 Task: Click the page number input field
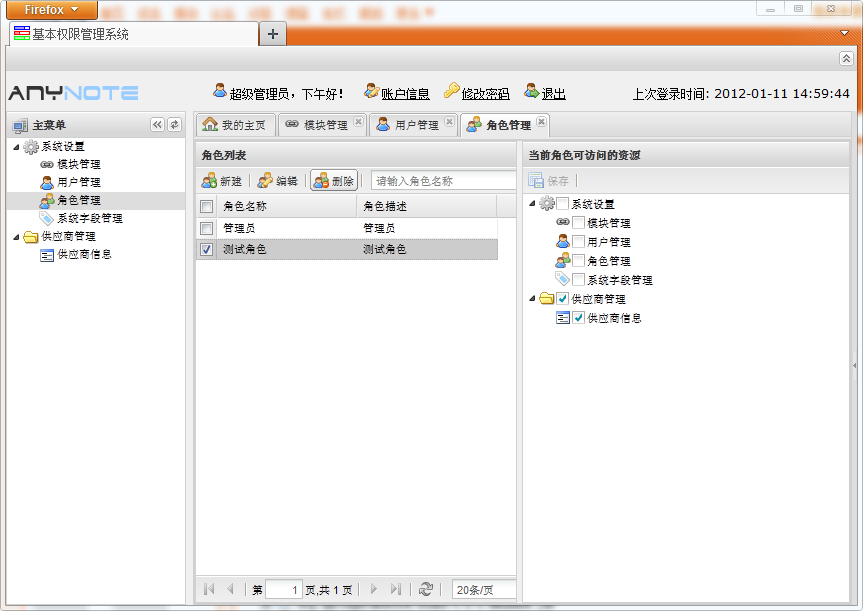coord(283,590)
